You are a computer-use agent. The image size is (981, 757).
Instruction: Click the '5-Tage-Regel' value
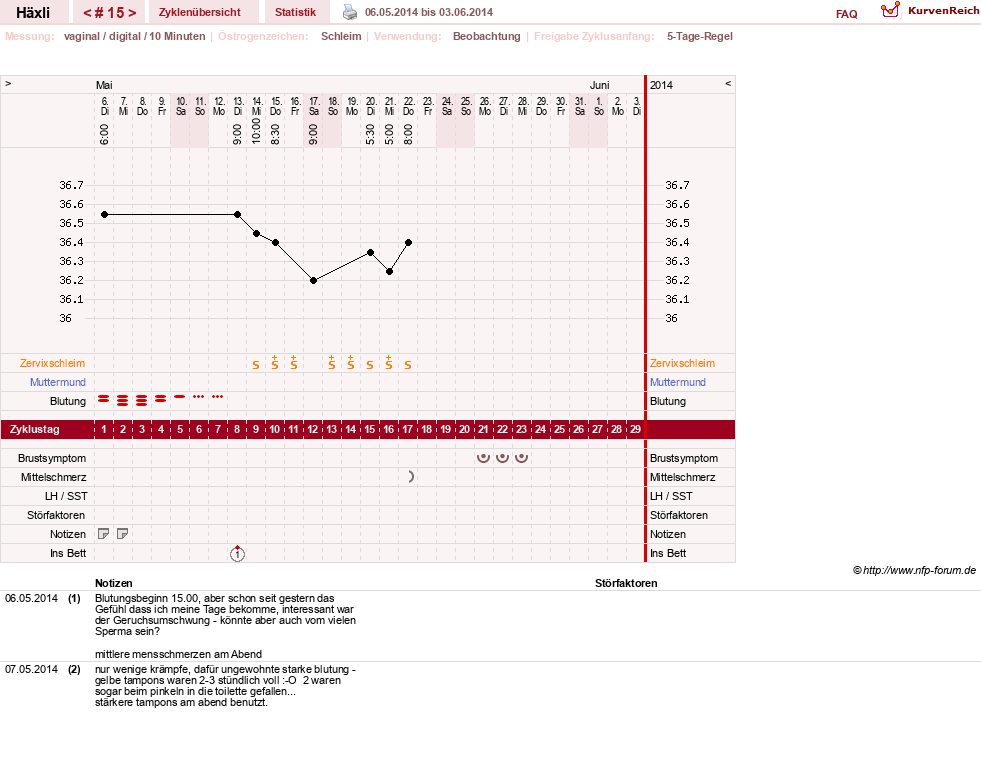[699, 36]
